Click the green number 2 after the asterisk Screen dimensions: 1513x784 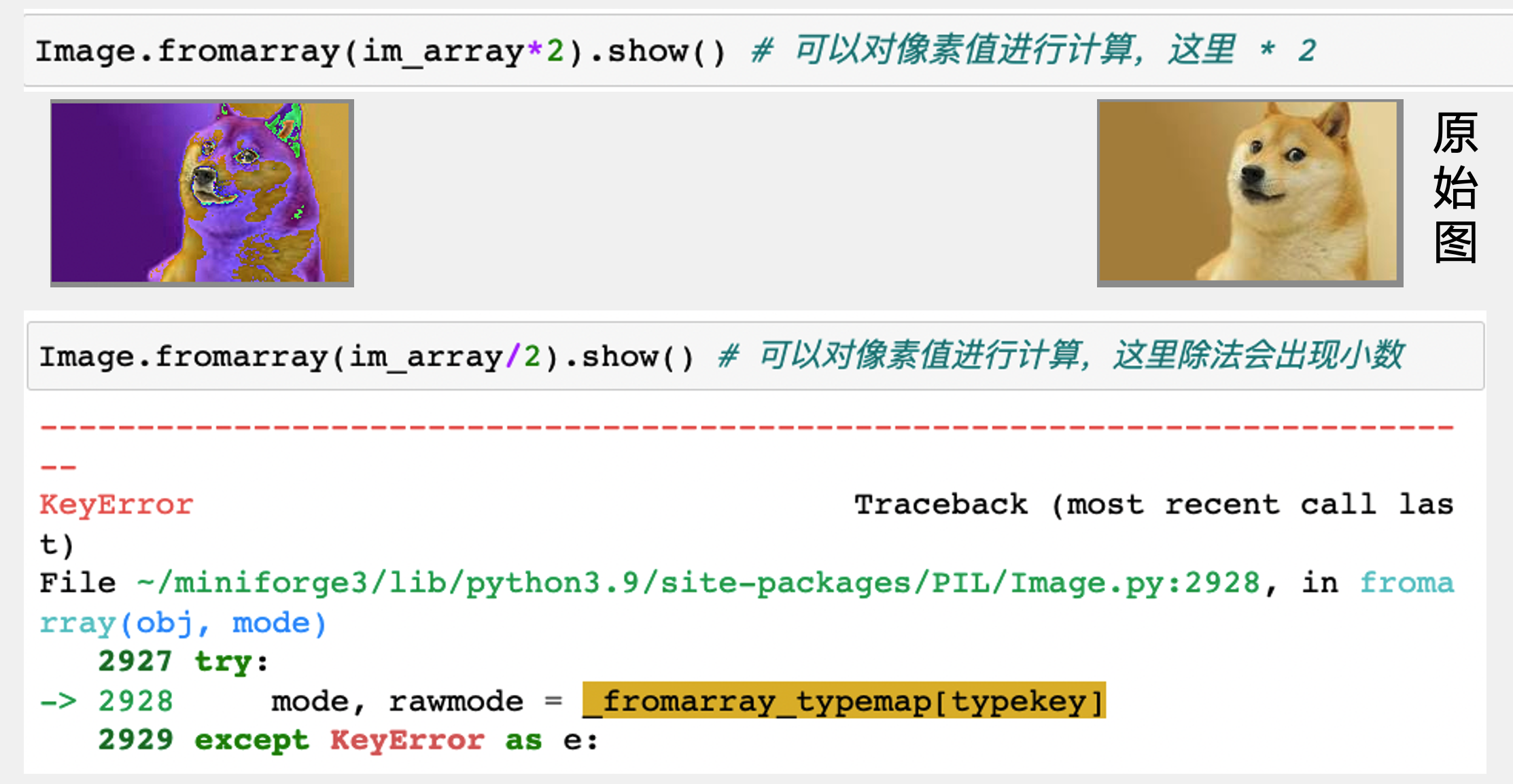(x=555, y=51)
